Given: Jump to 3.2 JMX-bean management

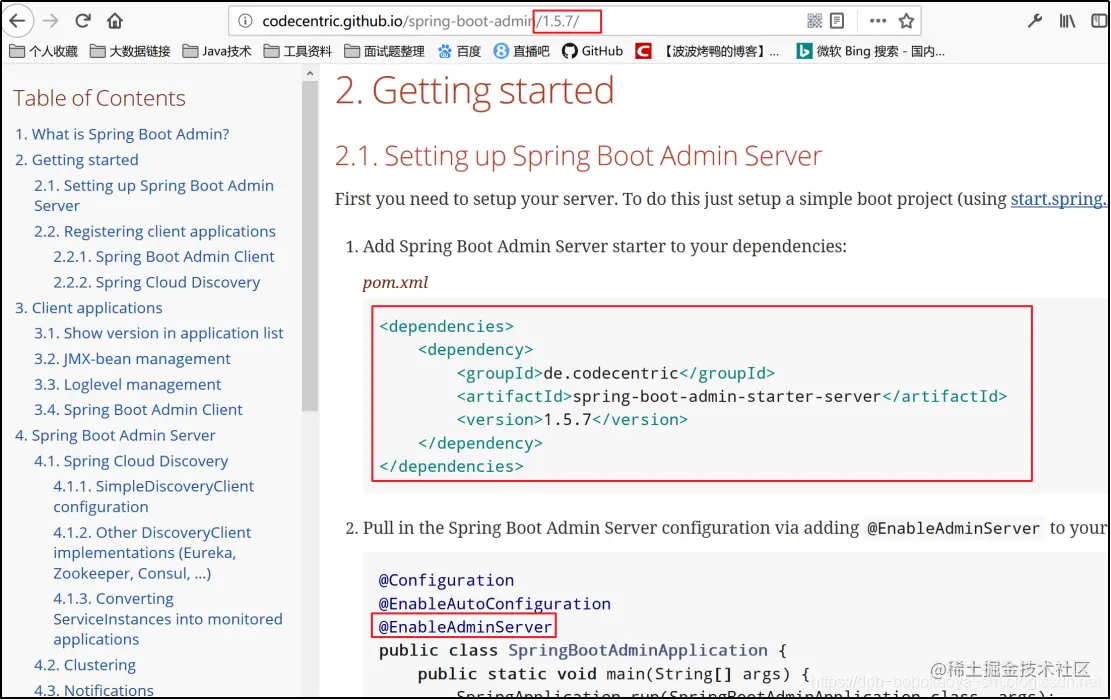Looking at the screenshot, I should click(132, 359).
